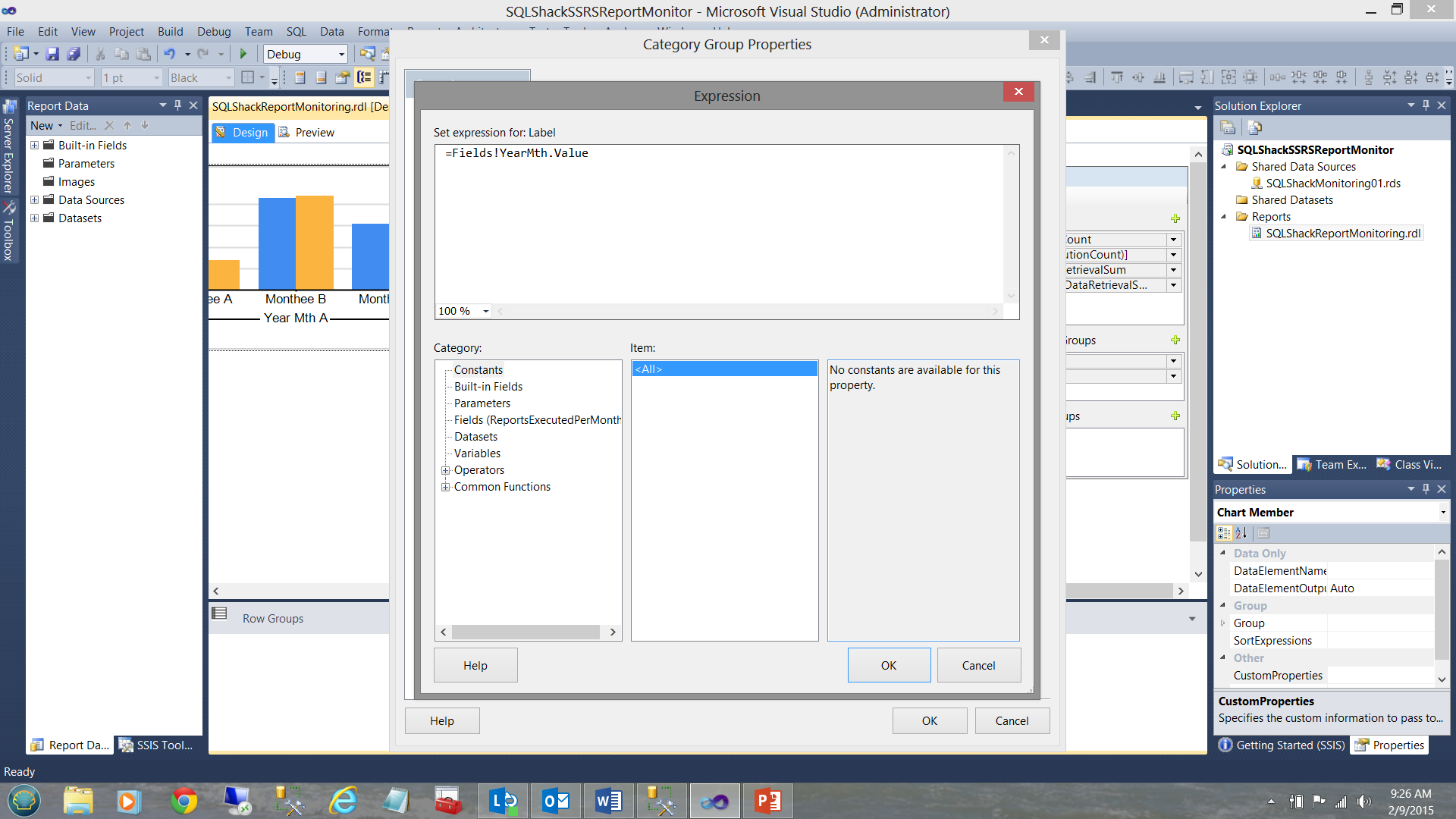Open PowerPoint from the taskbar
This screenshot has height=819, width=1456.
767,801
